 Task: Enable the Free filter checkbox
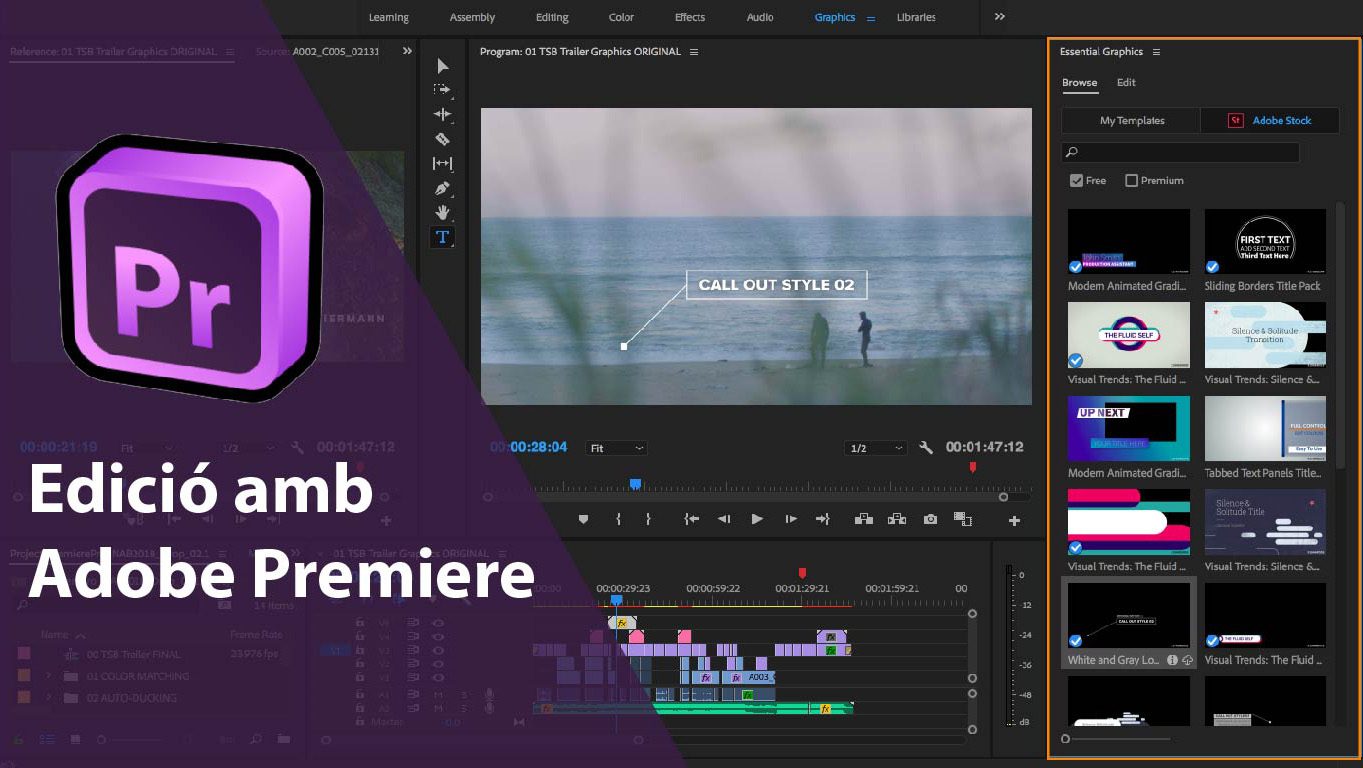(x=1076, y=180)
